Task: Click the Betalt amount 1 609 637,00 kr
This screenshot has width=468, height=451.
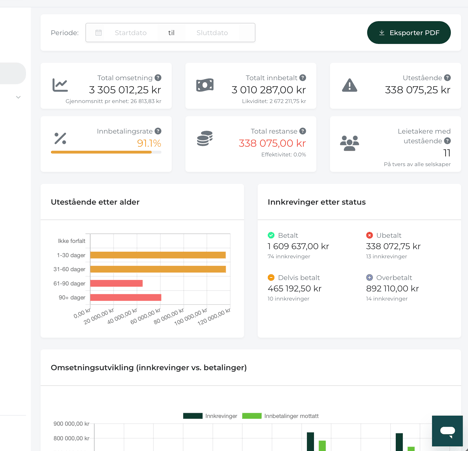Action: [x=298, y=246]
